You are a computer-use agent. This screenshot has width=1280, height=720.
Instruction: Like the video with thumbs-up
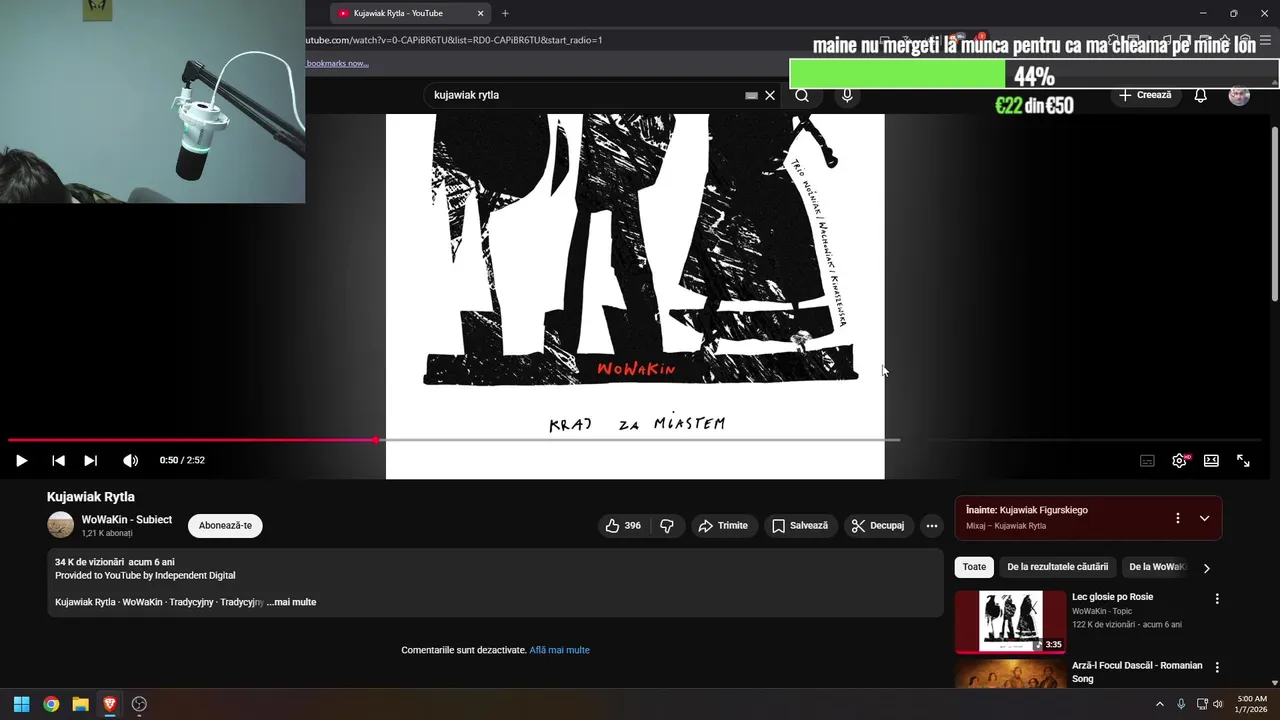[622, 525]
